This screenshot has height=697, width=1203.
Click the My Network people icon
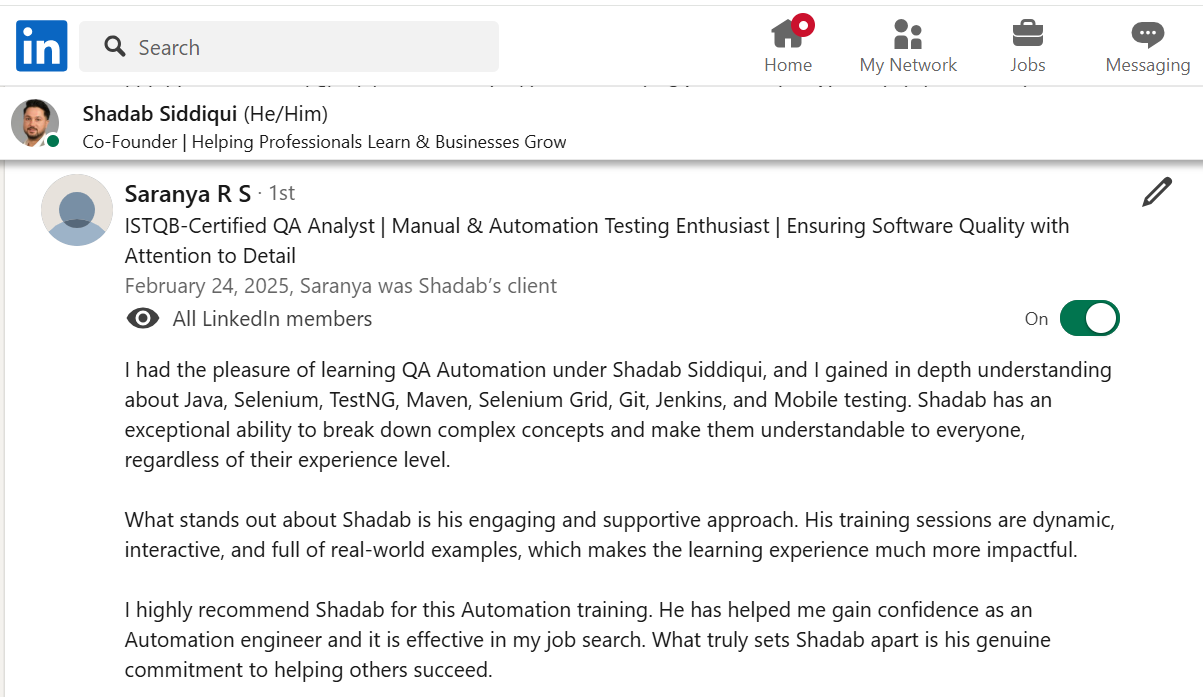pos(908,34)
